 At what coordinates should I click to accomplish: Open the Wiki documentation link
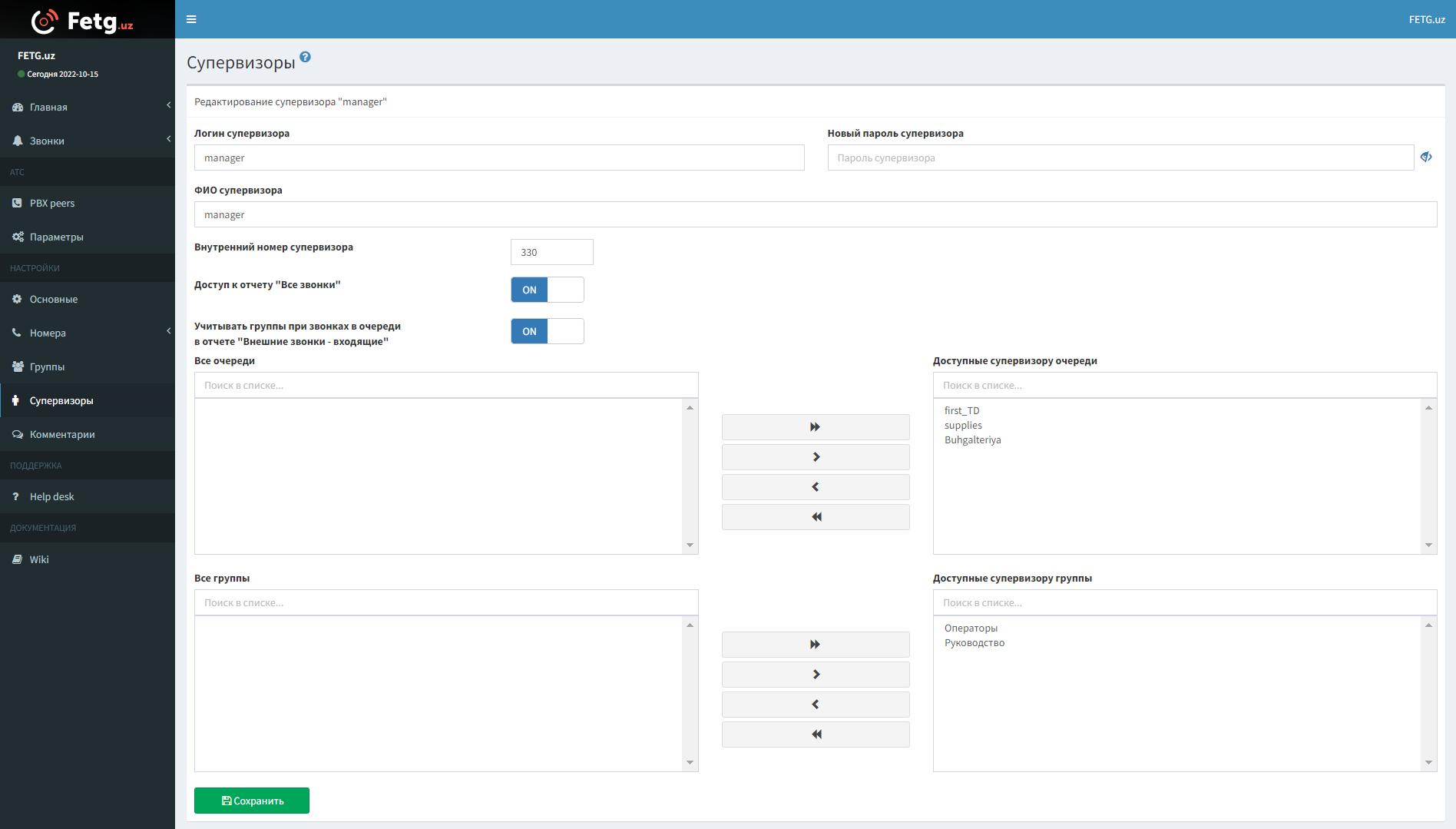[88, 559]
